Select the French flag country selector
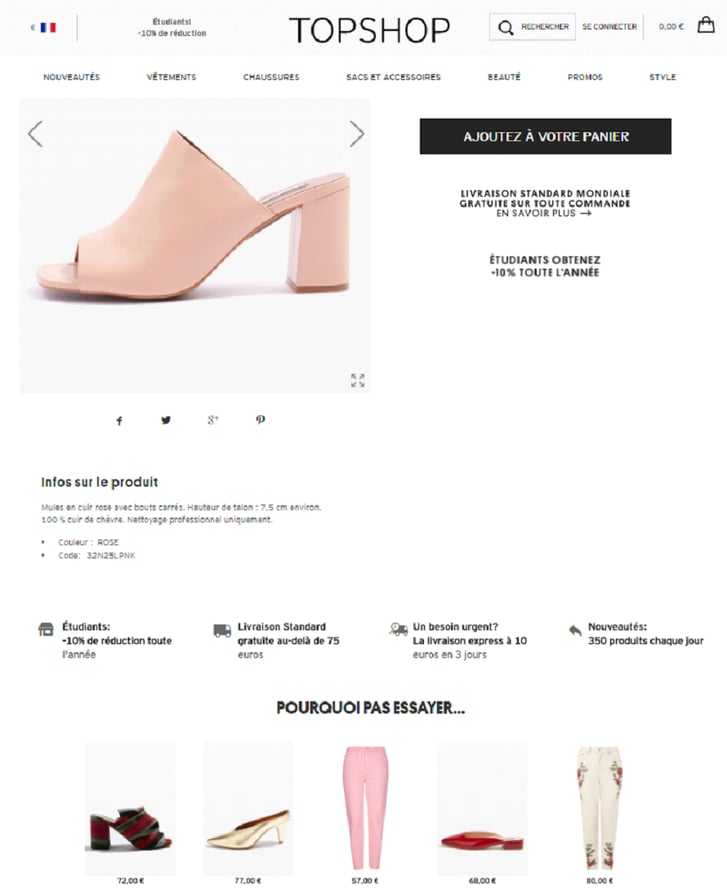 [x=48, y=27]
